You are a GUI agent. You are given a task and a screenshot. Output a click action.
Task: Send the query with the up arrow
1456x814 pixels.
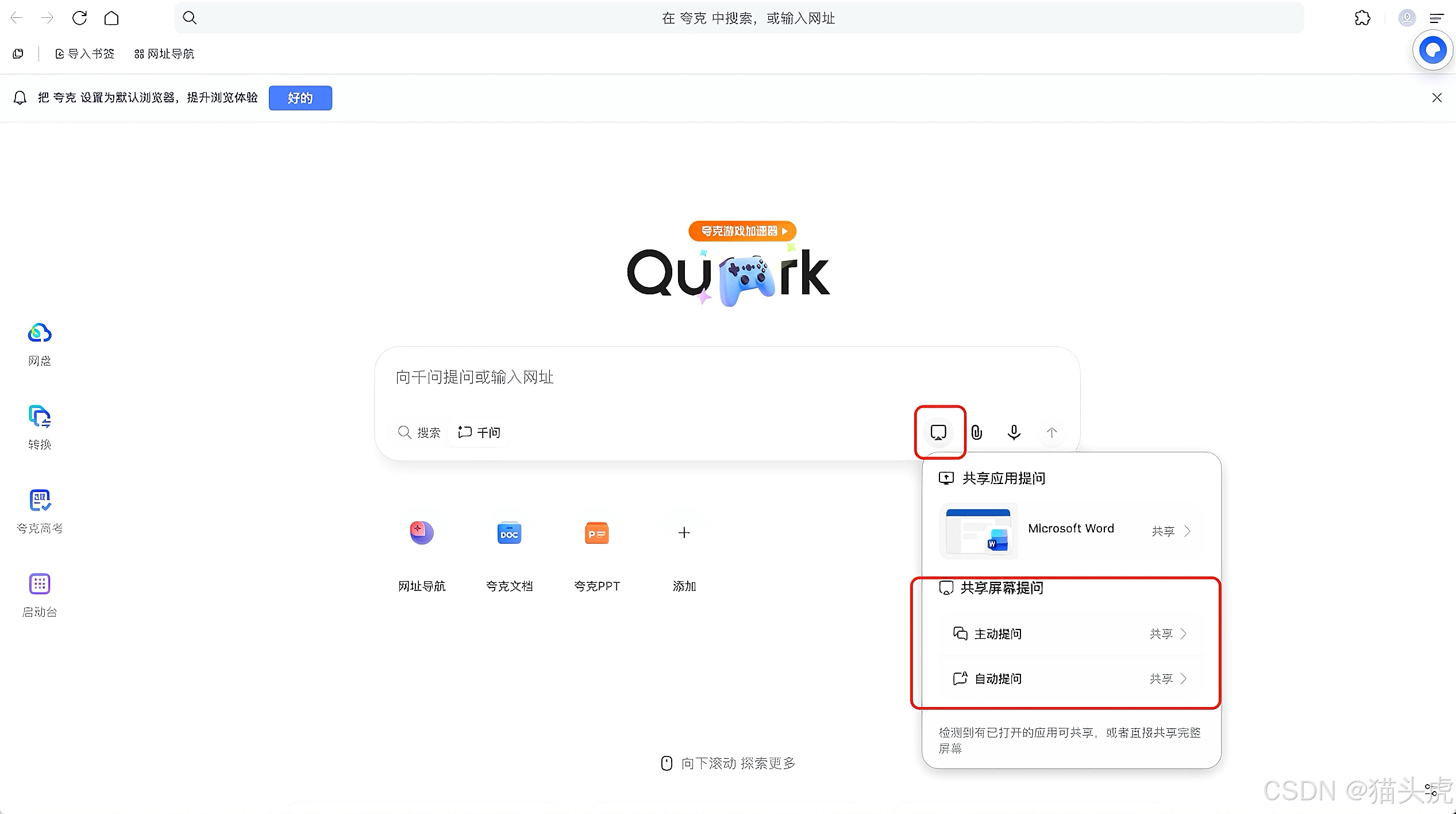pos(1051,432)
